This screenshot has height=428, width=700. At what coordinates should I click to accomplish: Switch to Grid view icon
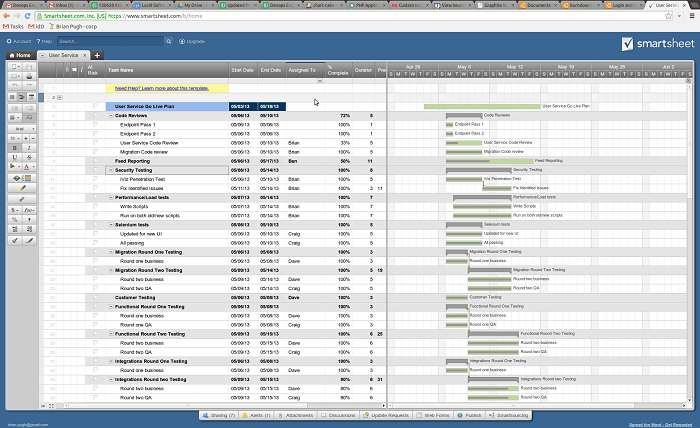[12, 97]
